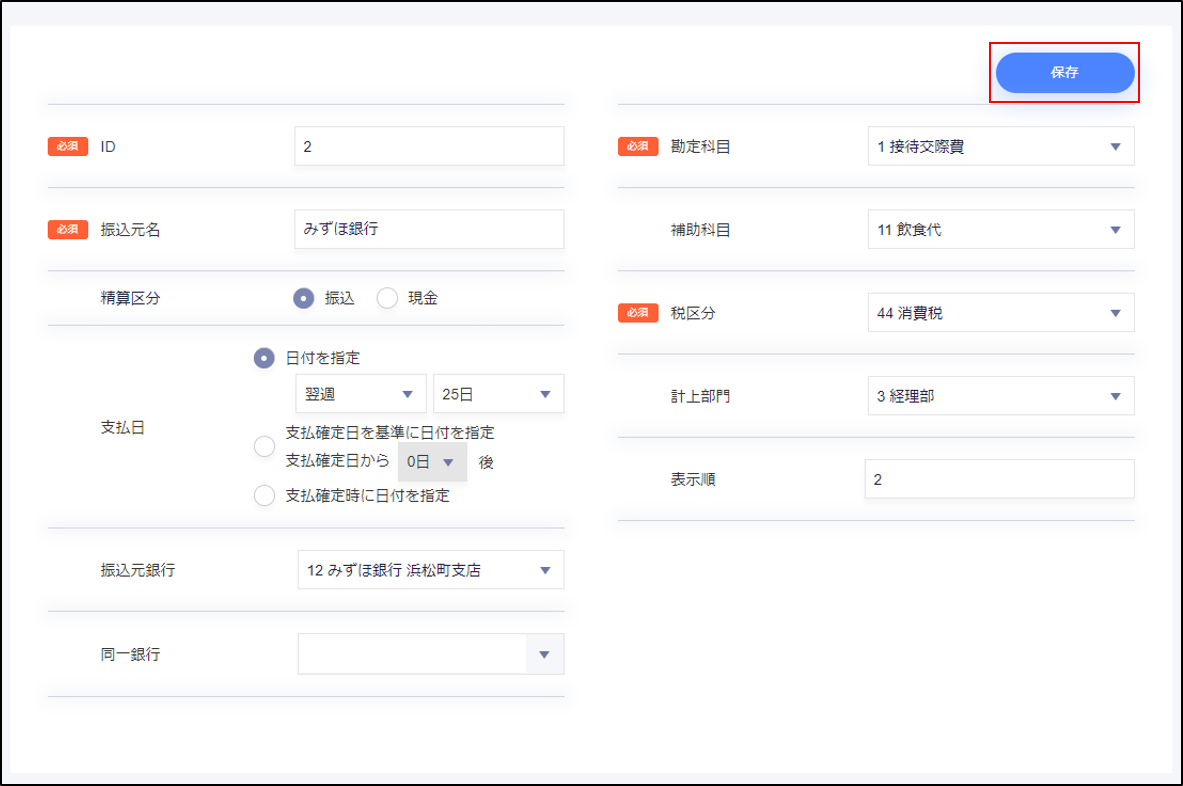Click the blue 保存 button
This screenshot has height=786, width=1183.
(x=1065, y=73)
